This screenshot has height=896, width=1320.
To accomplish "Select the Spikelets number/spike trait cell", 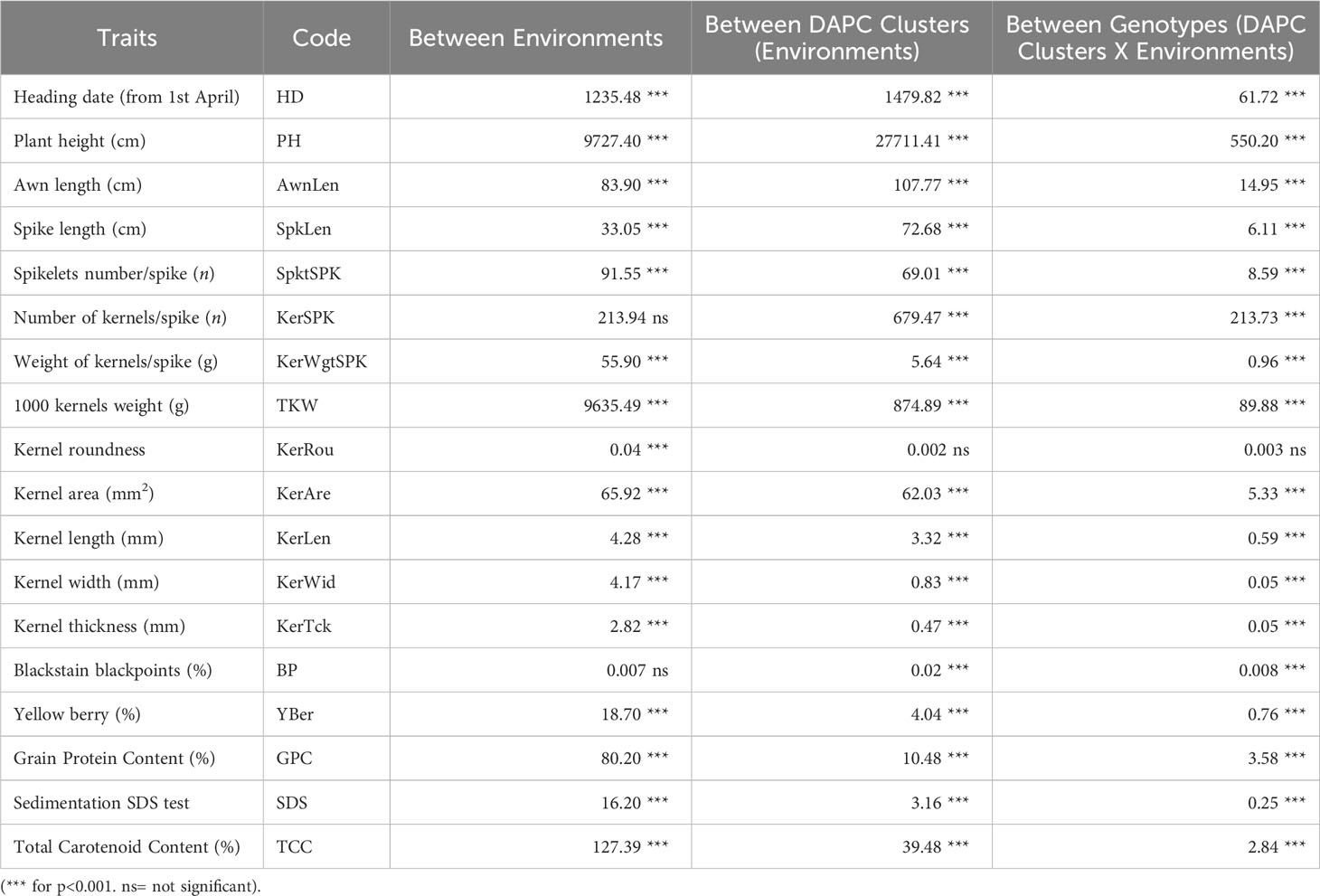I will [114, 274].
